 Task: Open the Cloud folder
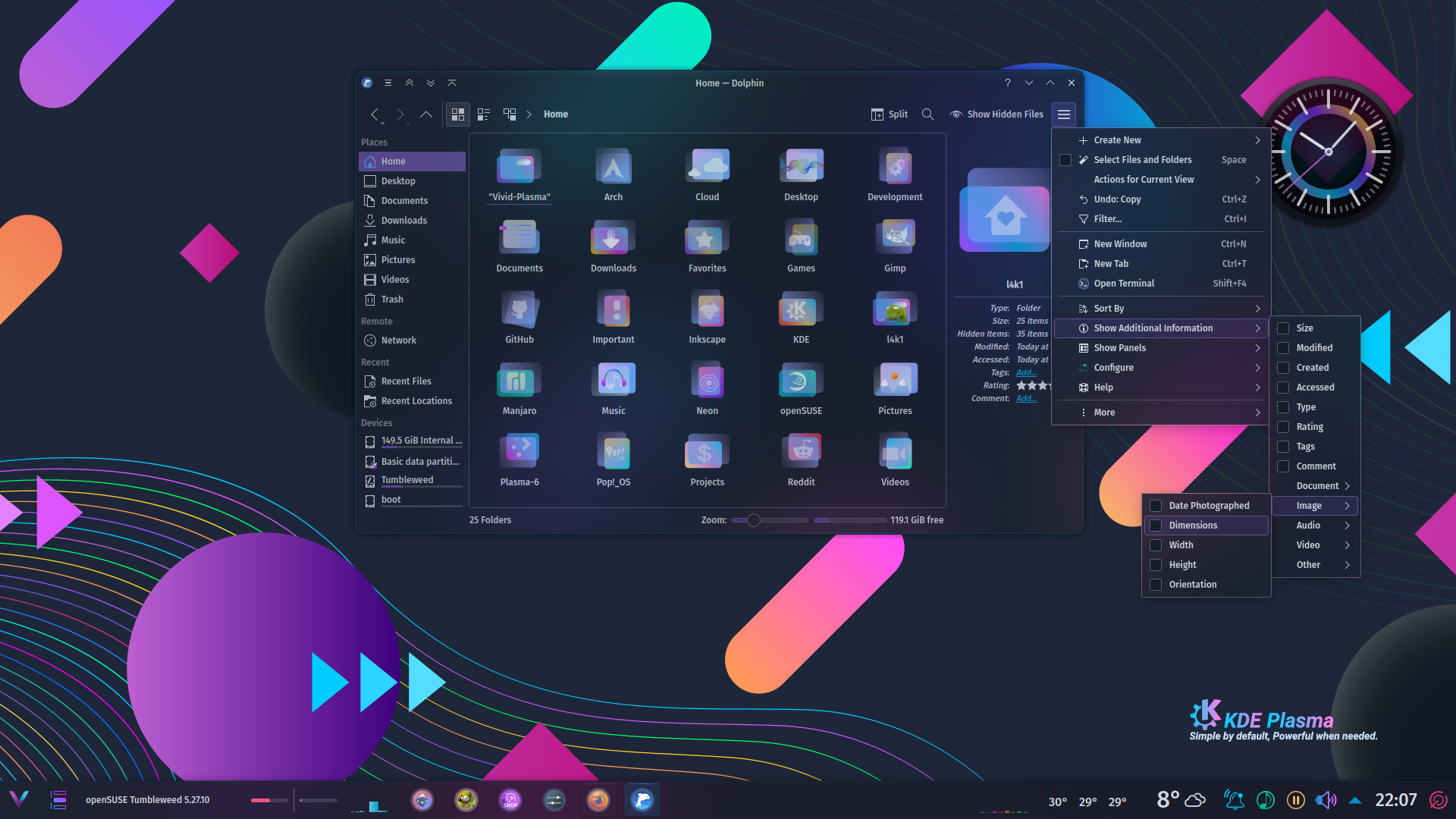point(708,176)
